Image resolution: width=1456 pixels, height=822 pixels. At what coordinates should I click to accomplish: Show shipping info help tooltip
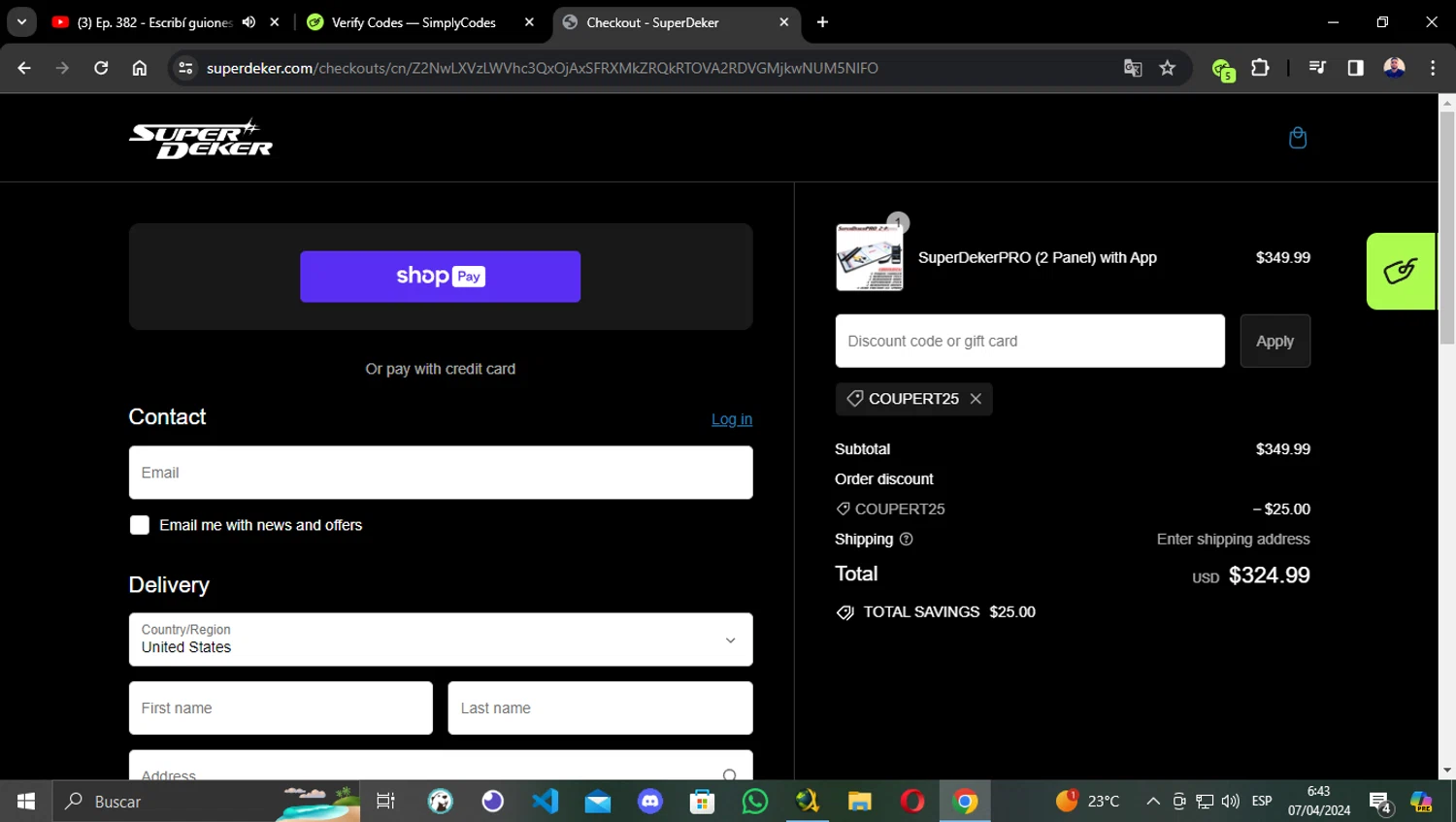tap(907, 539)
